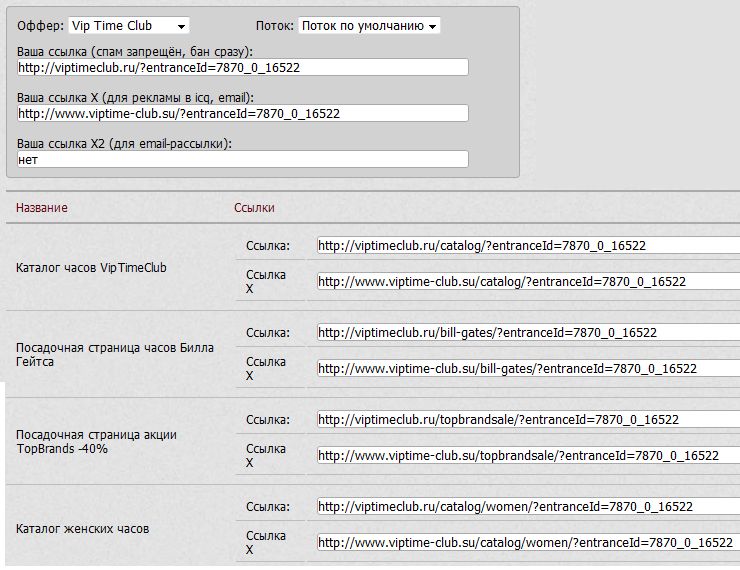Focus the Ваша ссылка X2 field containing нет

tap(243, 159)
